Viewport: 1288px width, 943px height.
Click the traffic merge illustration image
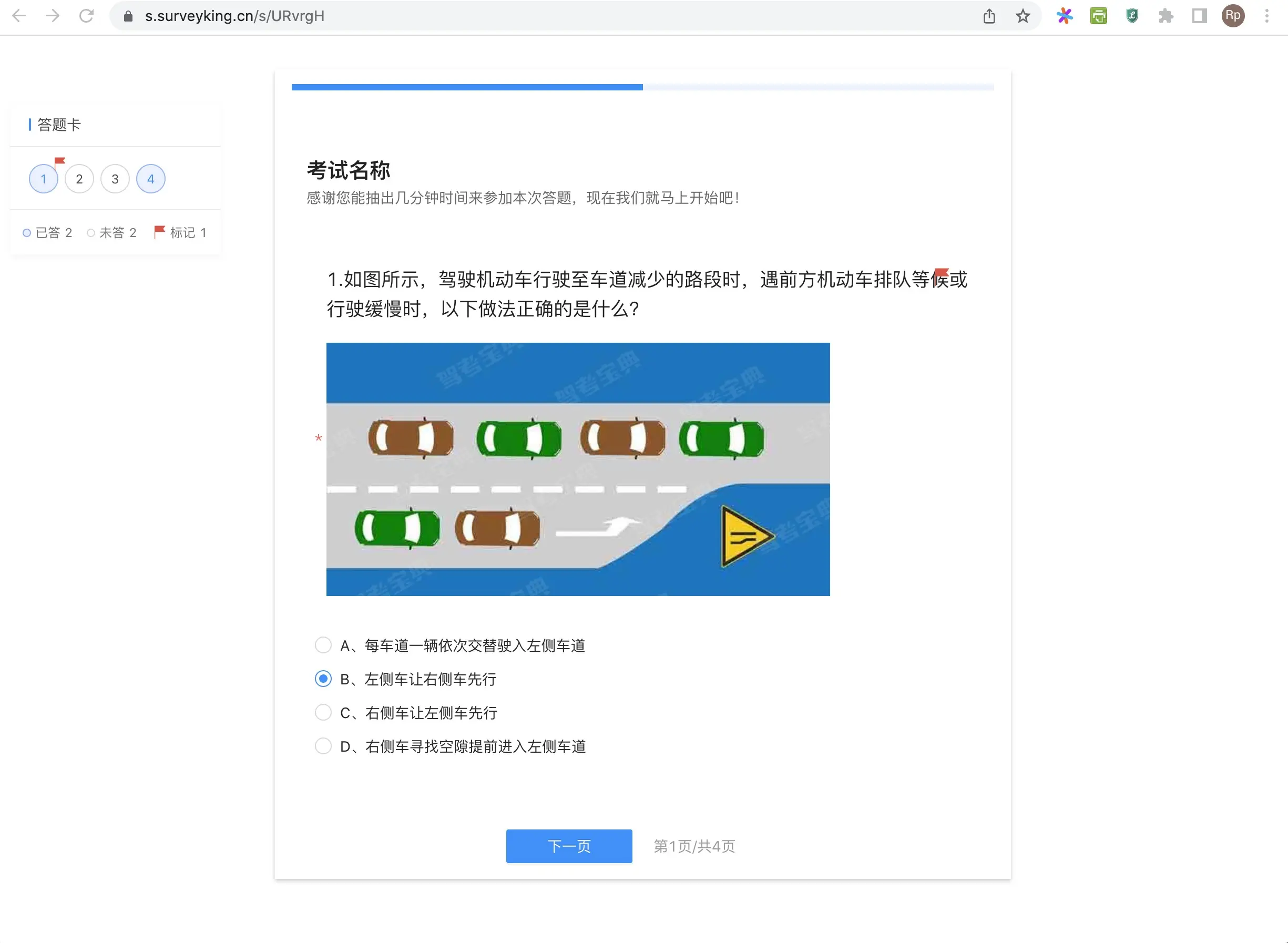point(578,469)
